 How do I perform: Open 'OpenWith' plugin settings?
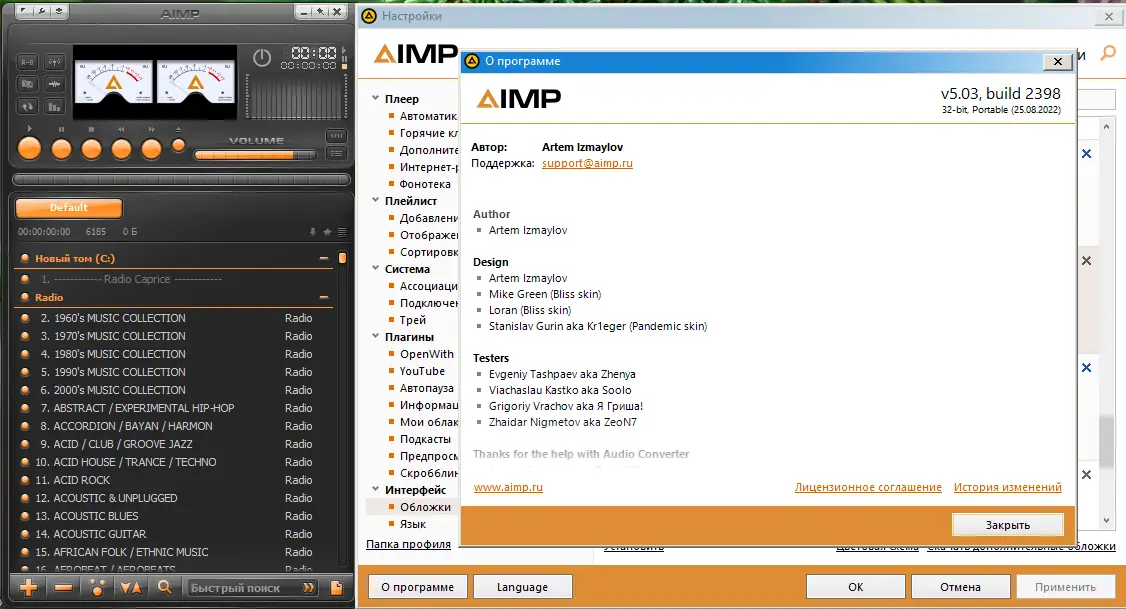click(x=427, y=354)
